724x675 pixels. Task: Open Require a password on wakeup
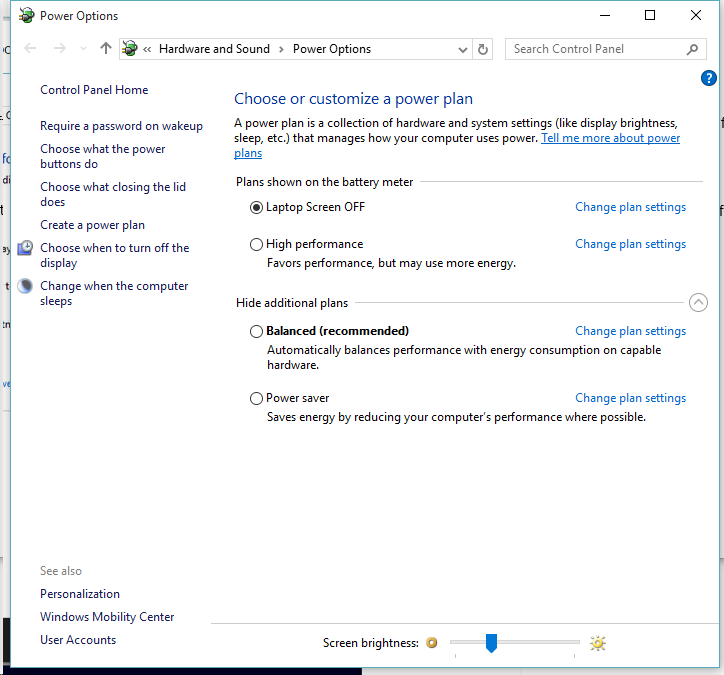pyautogui.click(x=121, y=126)
